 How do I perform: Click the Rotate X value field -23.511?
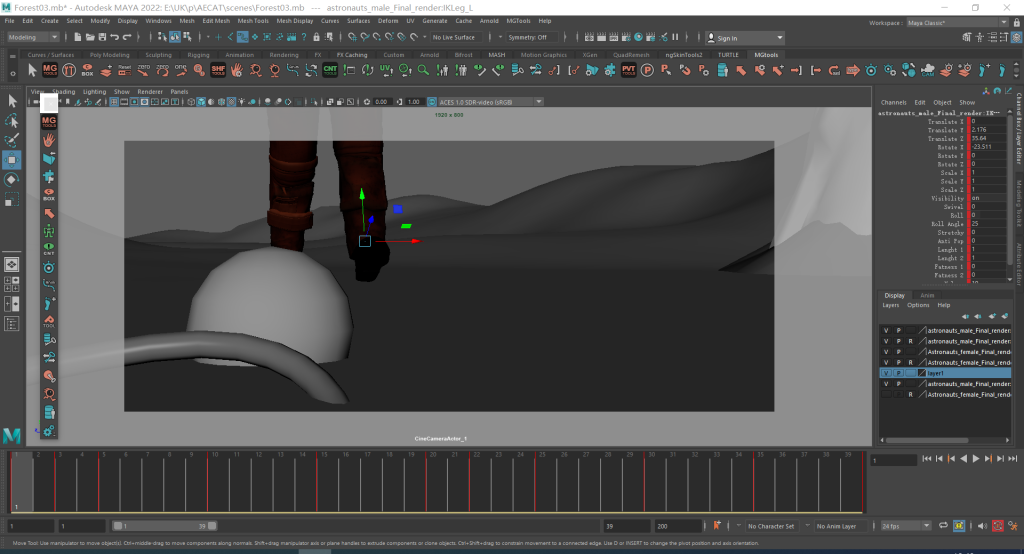click(987, 147)
